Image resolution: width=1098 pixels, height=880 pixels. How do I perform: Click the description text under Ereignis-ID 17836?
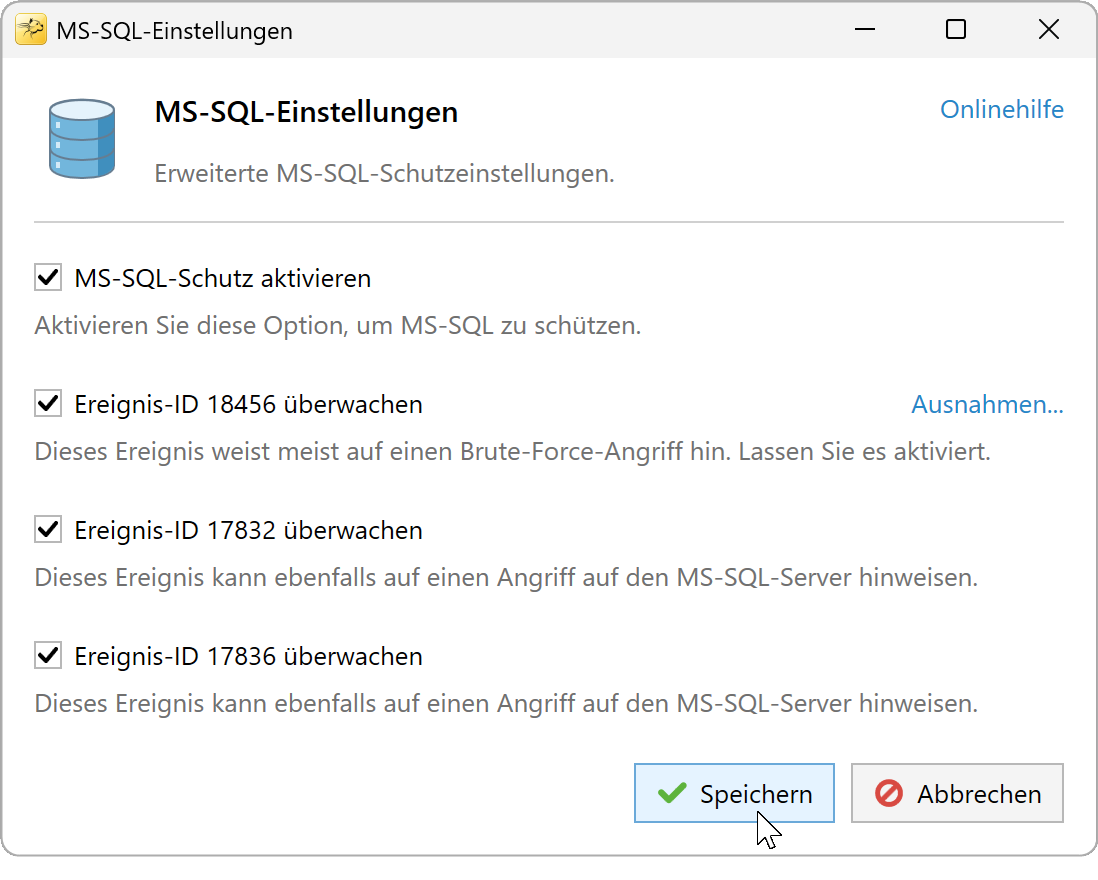click(x=506, y=704)
